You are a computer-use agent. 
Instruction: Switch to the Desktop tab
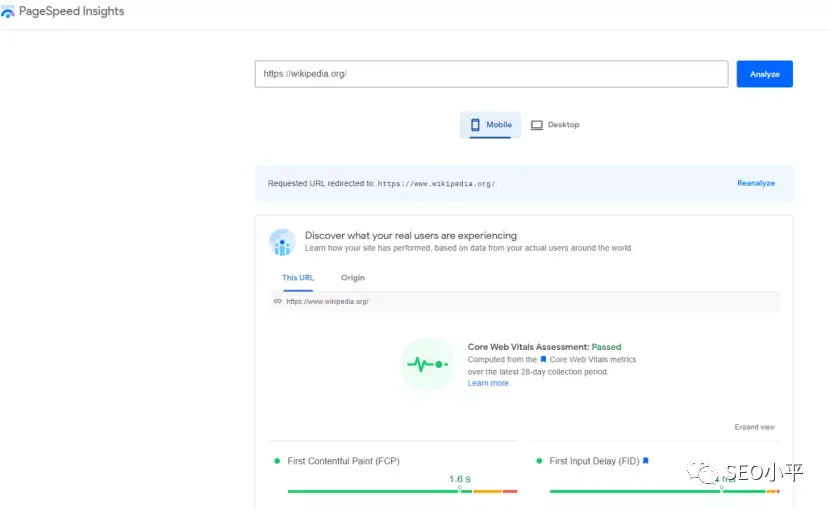[x=555, y=125]
